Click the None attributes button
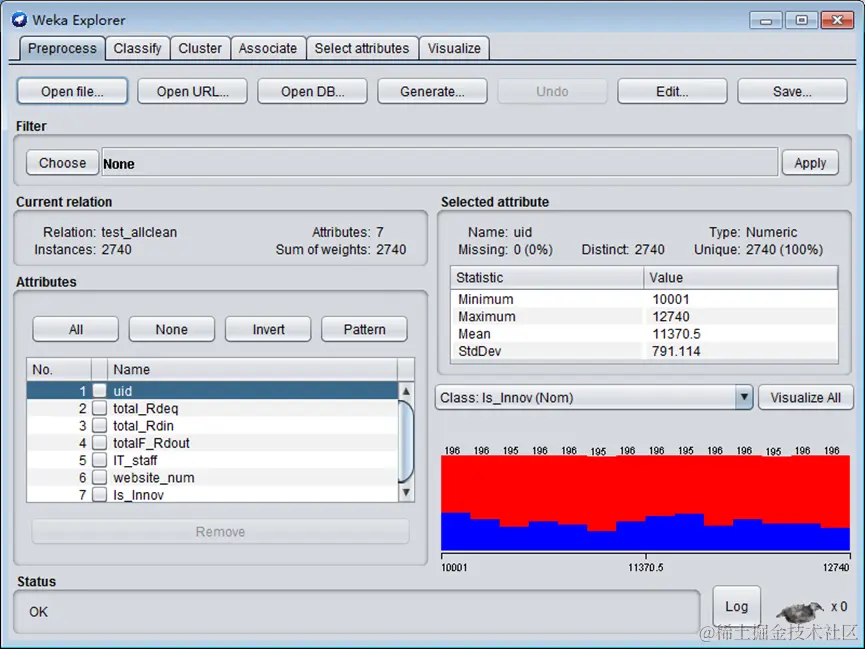865x649 pixels. coord(172,329)
